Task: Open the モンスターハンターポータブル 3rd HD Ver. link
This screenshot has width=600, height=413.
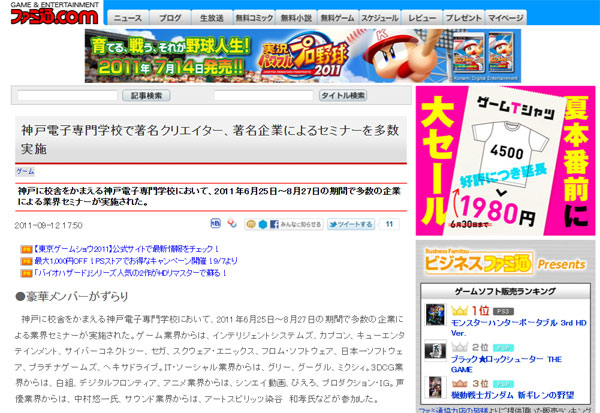Action: coord(518,328)
